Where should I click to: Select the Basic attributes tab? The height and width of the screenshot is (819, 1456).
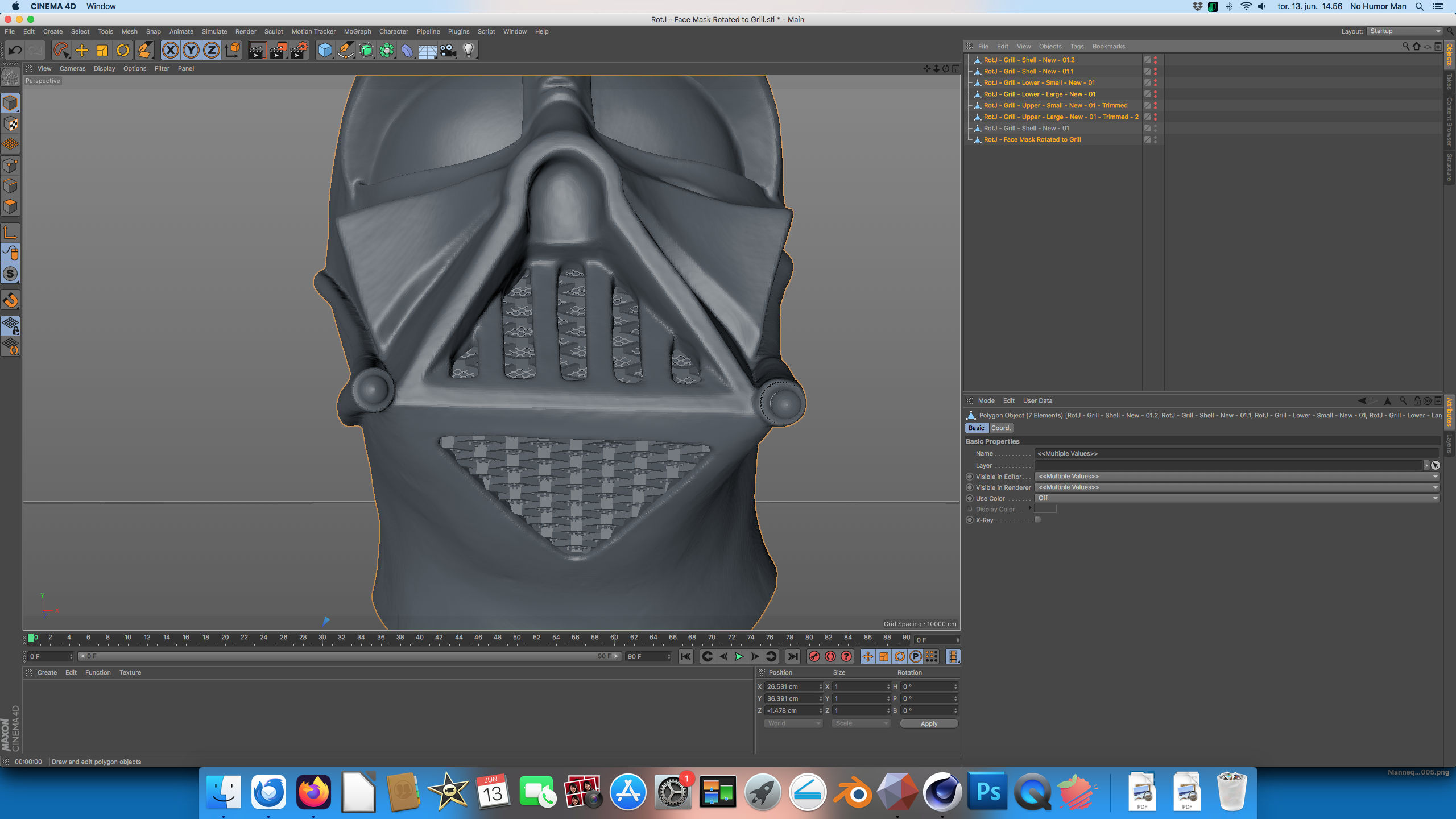977,428
